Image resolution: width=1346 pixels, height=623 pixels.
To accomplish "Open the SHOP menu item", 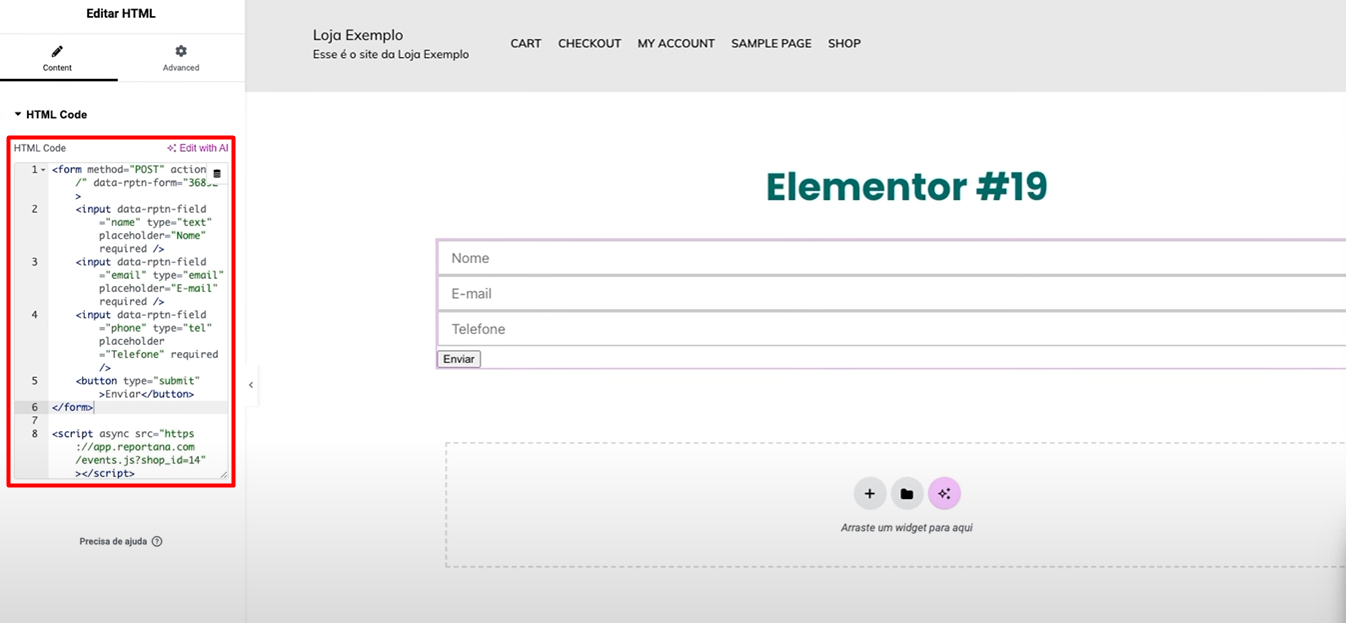I will (x=844, y=44).
